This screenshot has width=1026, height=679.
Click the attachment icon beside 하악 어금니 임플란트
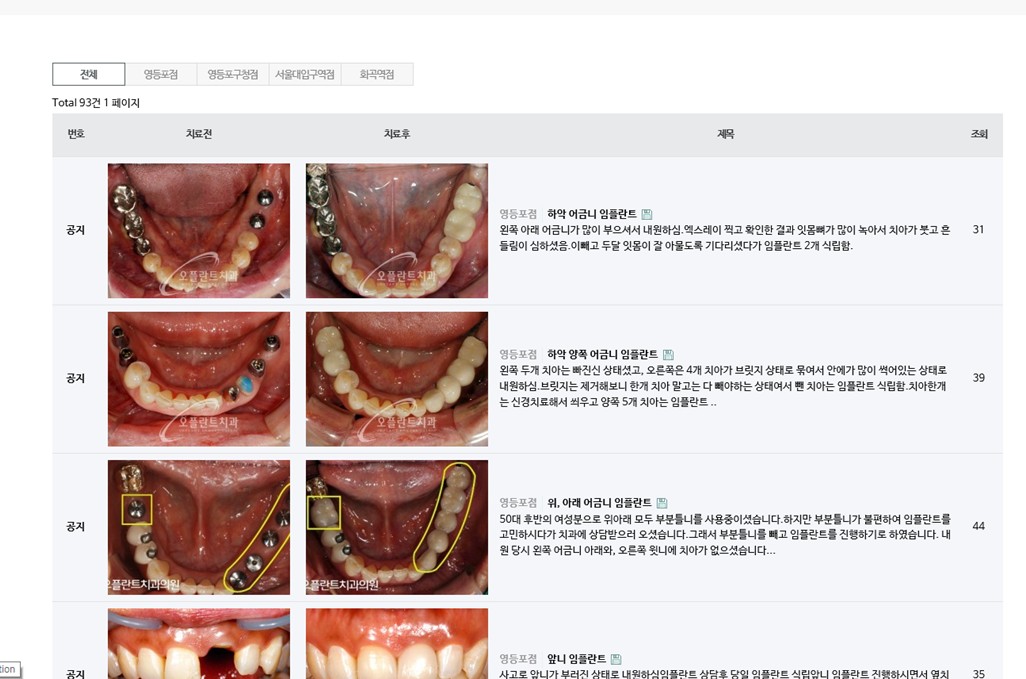click(x=647, y=214)
